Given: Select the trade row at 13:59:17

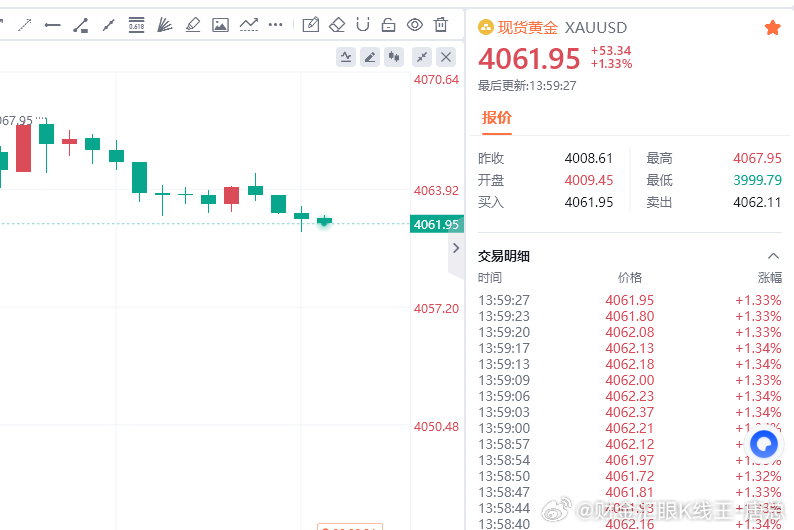Looking at the screenshot, I should point(630,348).
